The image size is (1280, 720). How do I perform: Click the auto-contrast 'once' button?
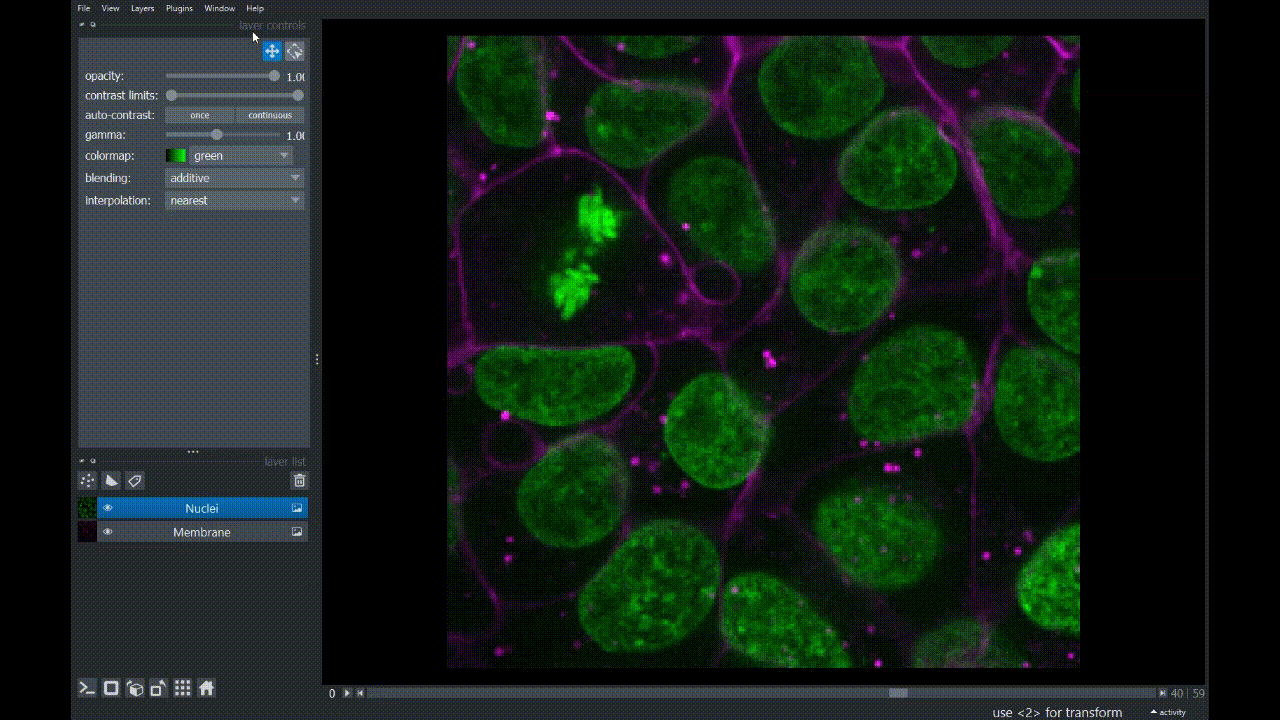click(200, 115)
